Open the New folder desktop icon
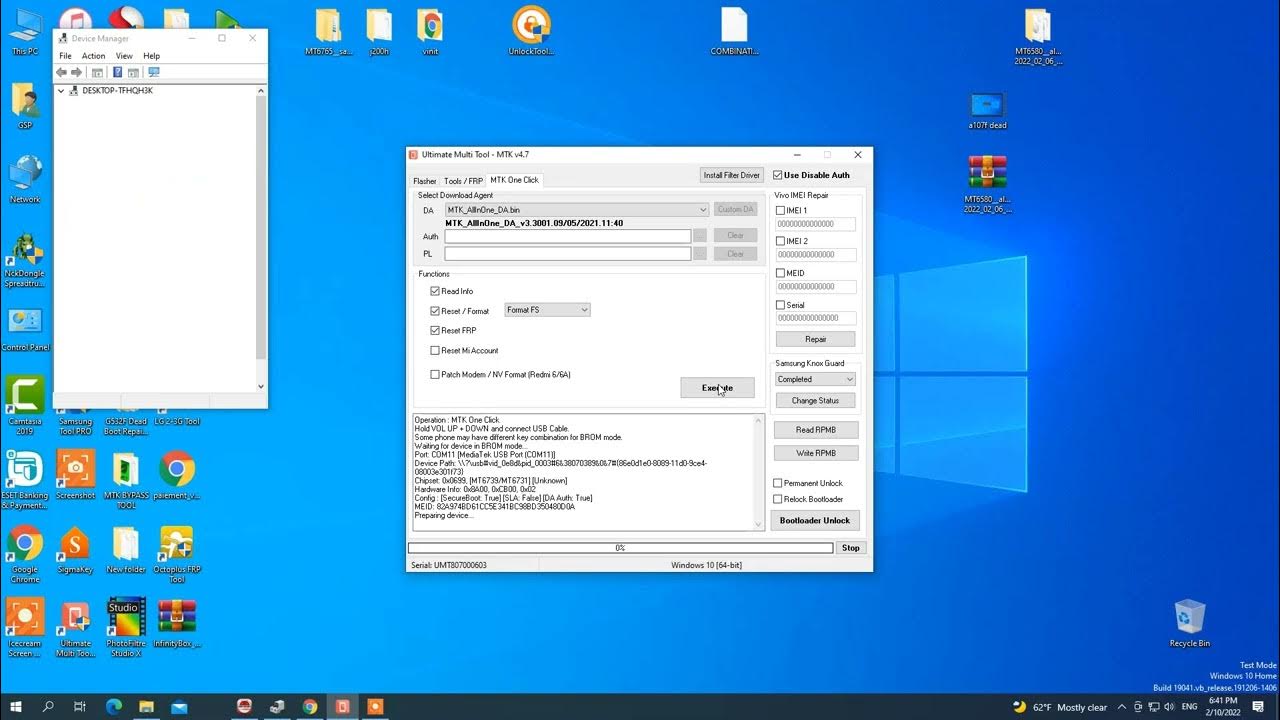The image size is (1280, 720). click(x=126, y=550)
